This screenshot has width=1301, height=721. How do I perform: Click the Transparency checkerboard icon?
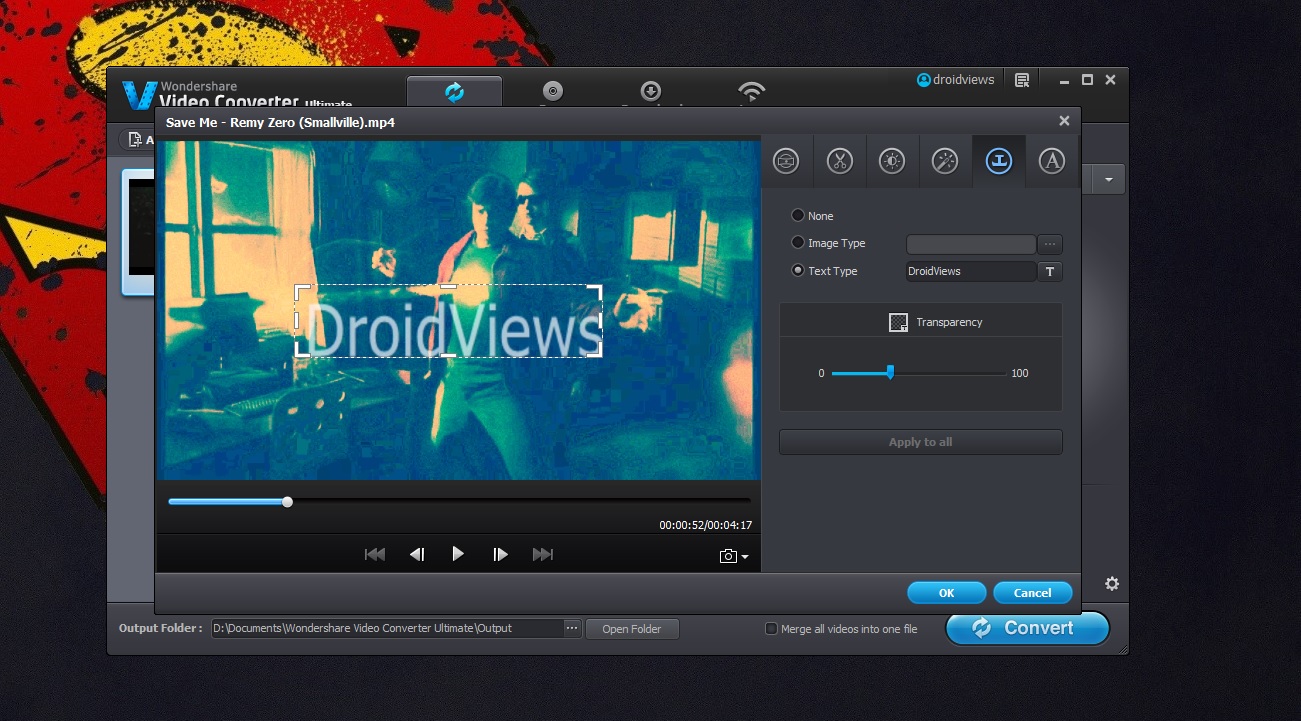pyautogui.click(x=898, y=322)
